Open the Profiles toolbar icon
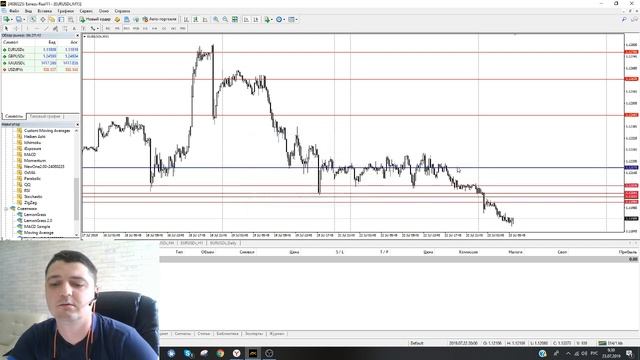The width and height of the screenshot is (640, 360). click(18, 19)
